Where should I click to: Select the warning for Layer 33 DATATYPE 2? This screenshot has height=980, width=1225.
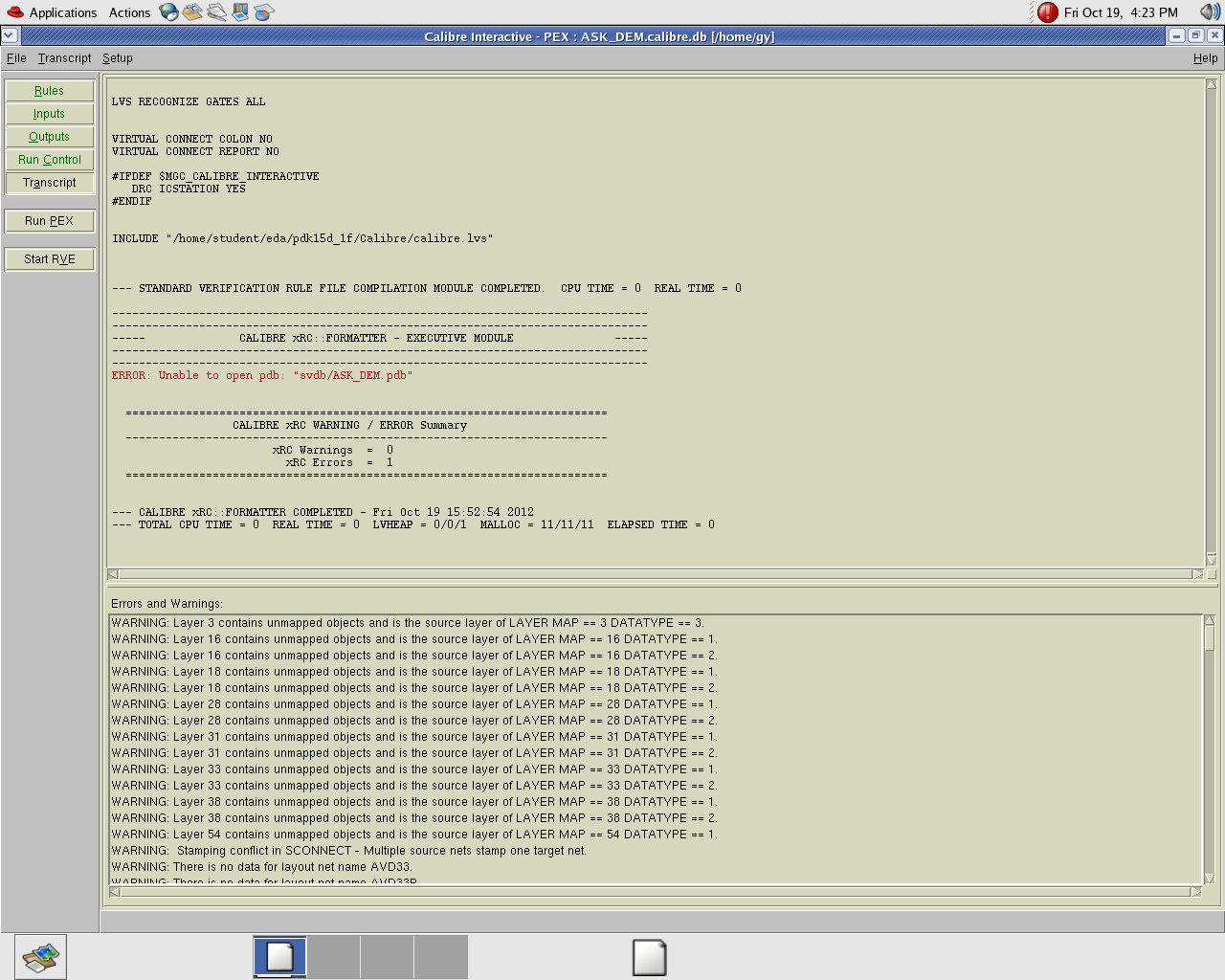click(414, 786)
